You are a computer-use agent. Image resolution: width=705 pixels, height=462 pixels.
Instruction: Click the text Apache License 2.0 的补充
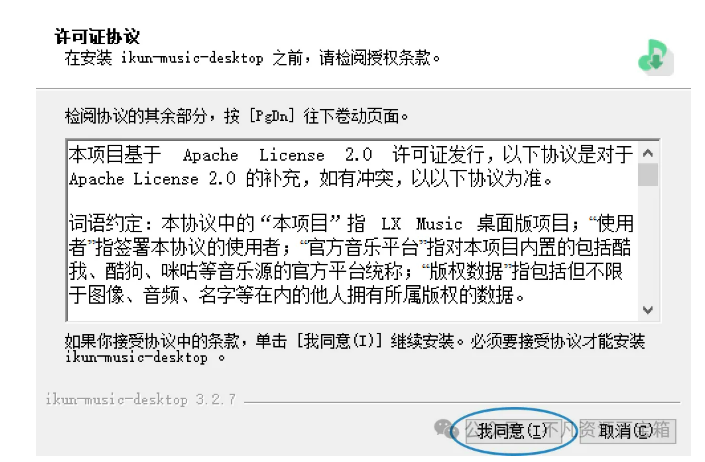[185, 179]
